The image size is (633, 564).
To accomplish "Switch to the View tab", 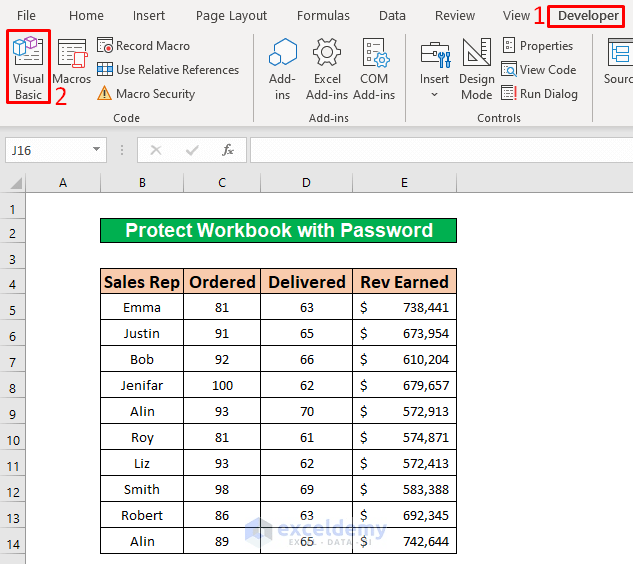I will click(x=516, y=15).
